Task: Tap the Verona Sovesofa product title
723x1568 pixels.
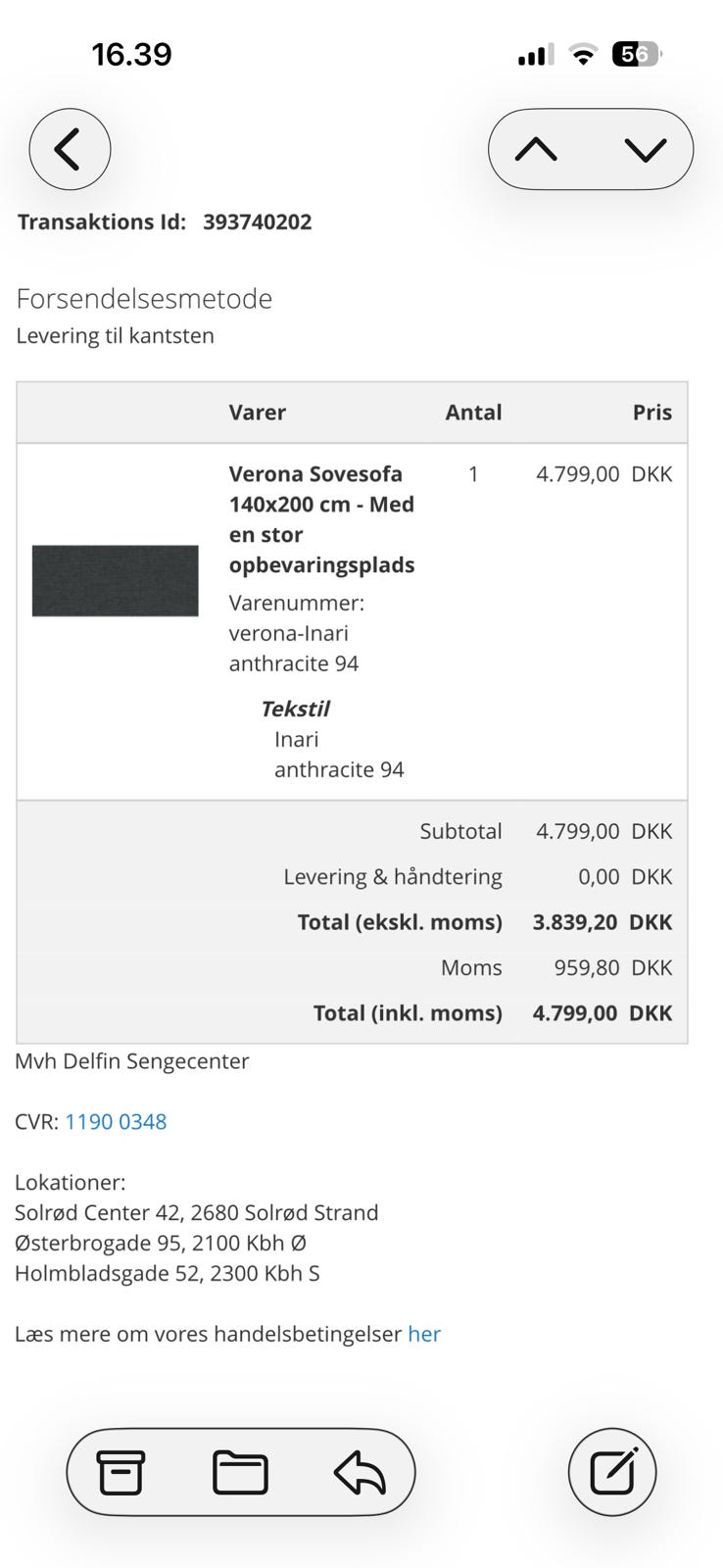Action: [x=321, y=518]
